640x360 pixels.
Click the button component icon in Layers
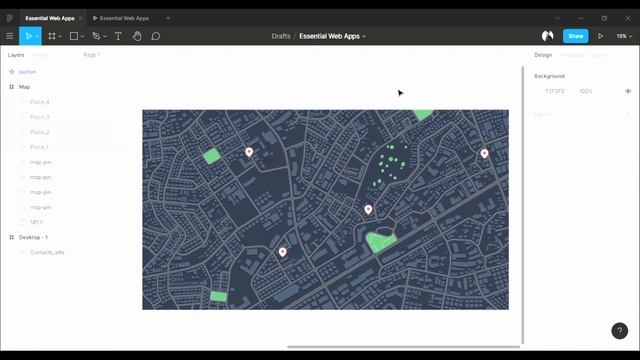pyautogui.click(x=11, y=72)
